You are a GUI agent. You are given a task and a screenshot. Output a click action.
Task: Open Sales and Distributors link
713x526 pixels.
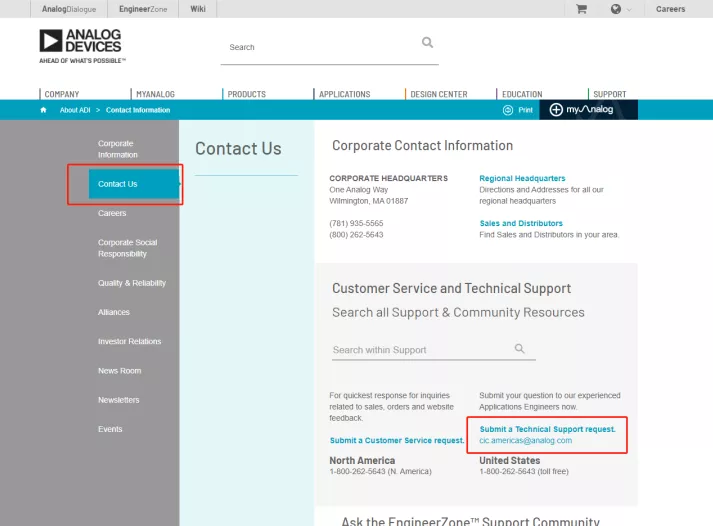(x=521, y=223)
